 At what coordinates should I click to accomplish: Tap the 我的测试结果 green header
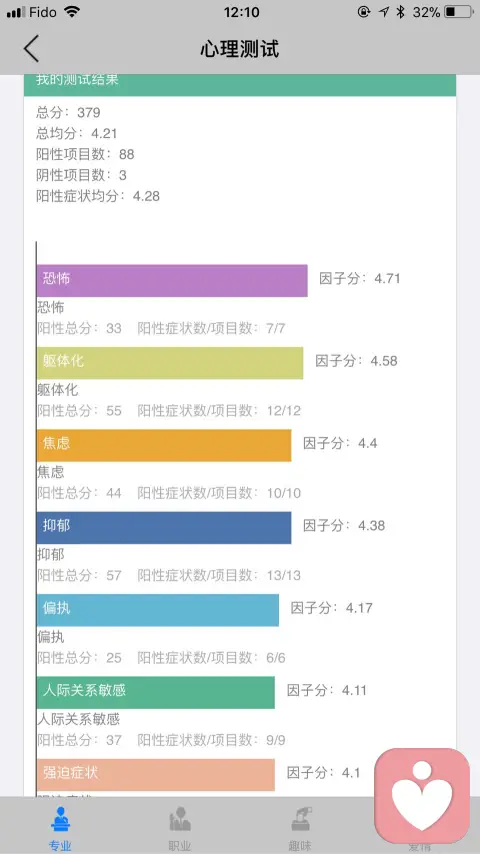click(240, 85)
